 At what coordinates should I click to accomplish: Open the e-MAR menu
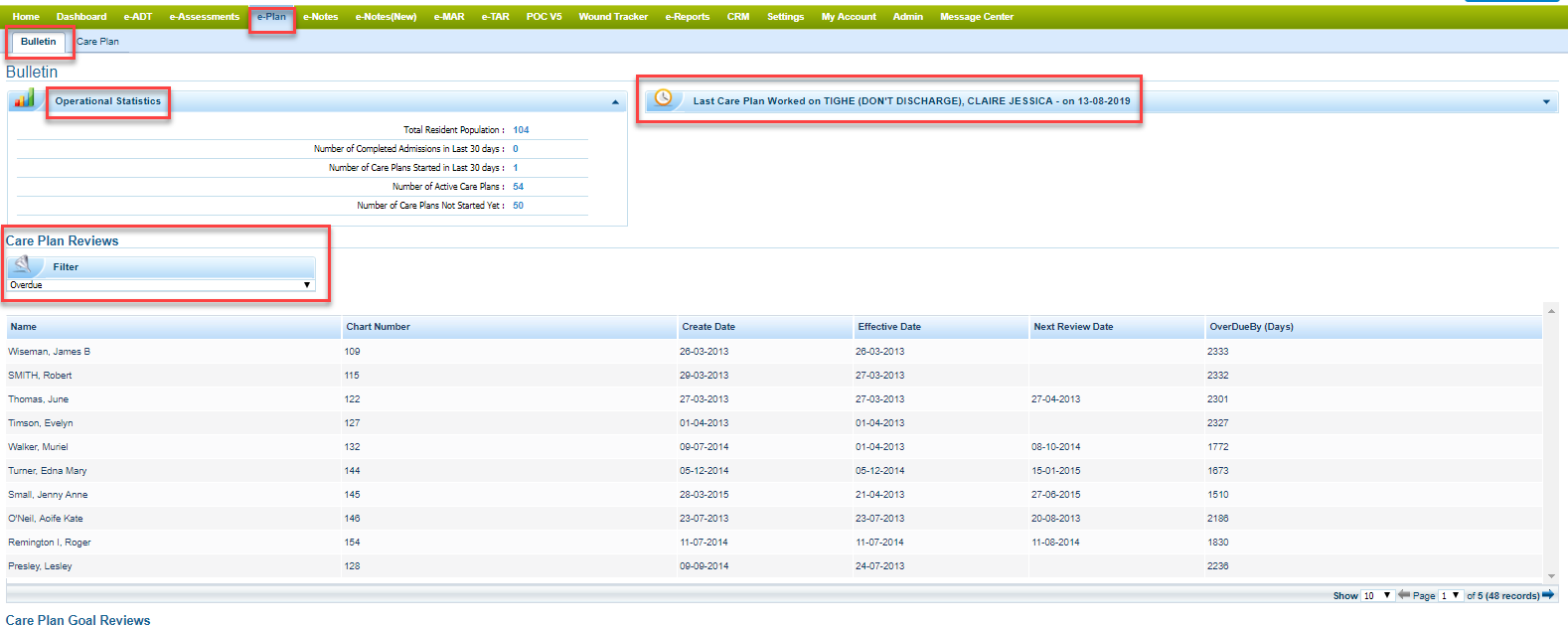[x=449, y=17]
